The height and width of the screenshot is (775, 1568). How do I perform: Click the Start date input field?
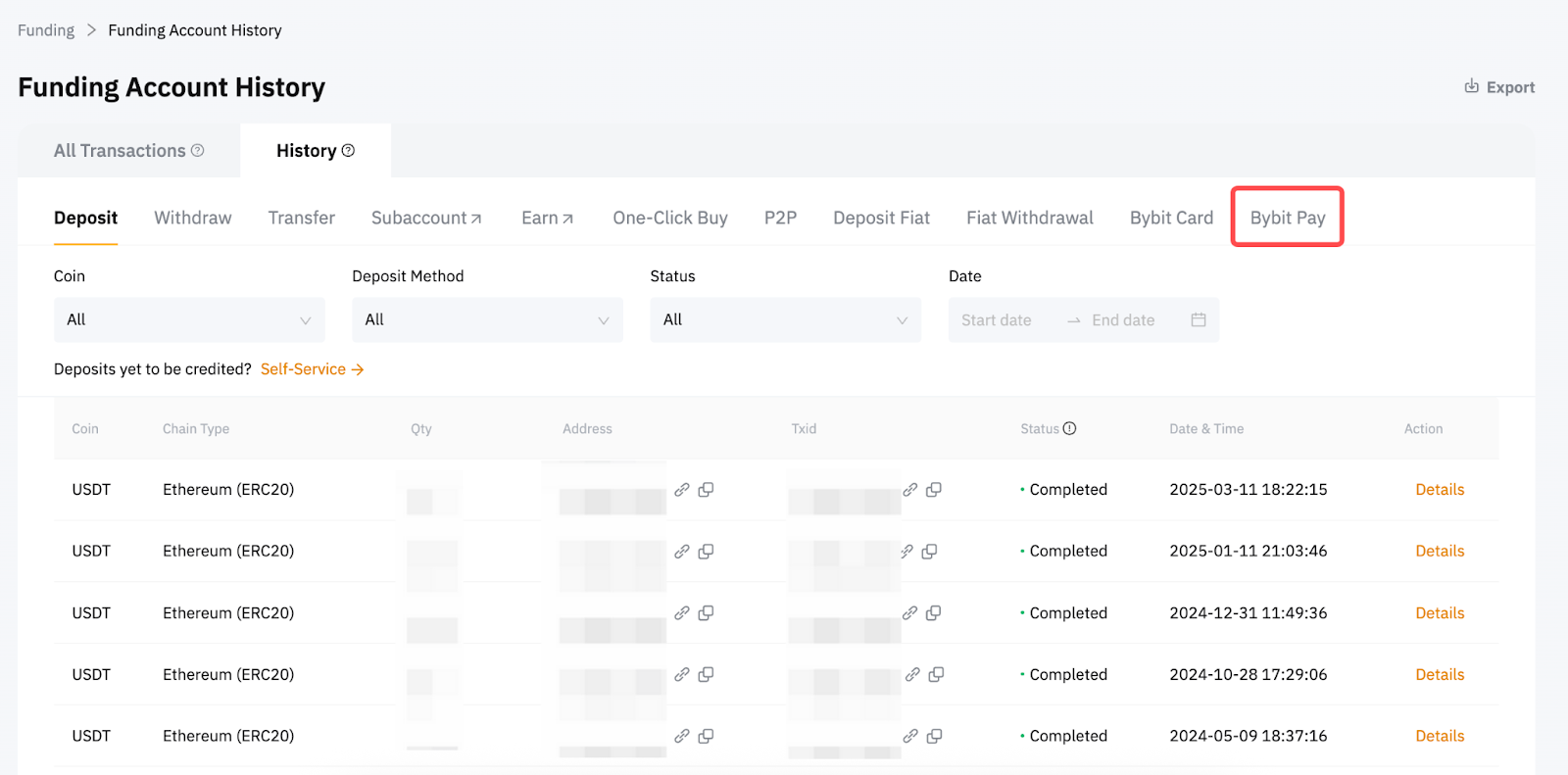pos(997,320)
